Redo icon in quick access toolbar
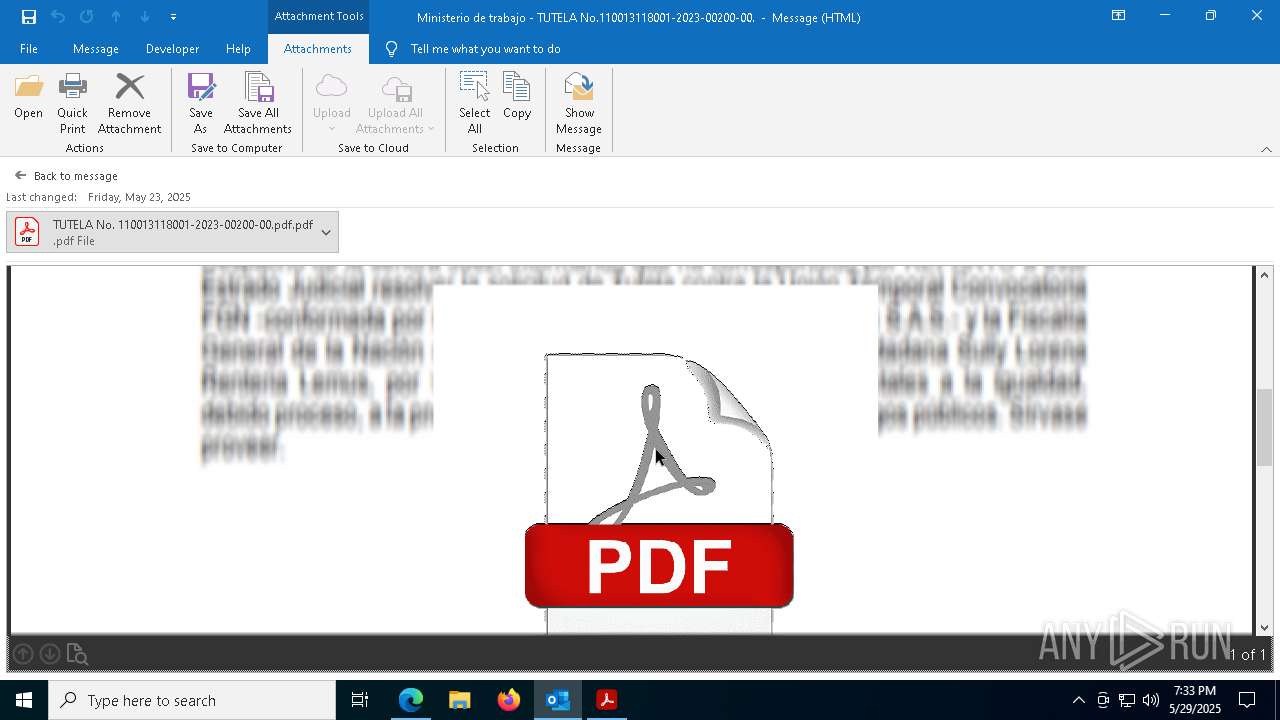Viewport: 1280px width, 720px height. pyautogui.click(x=87, y=17)
